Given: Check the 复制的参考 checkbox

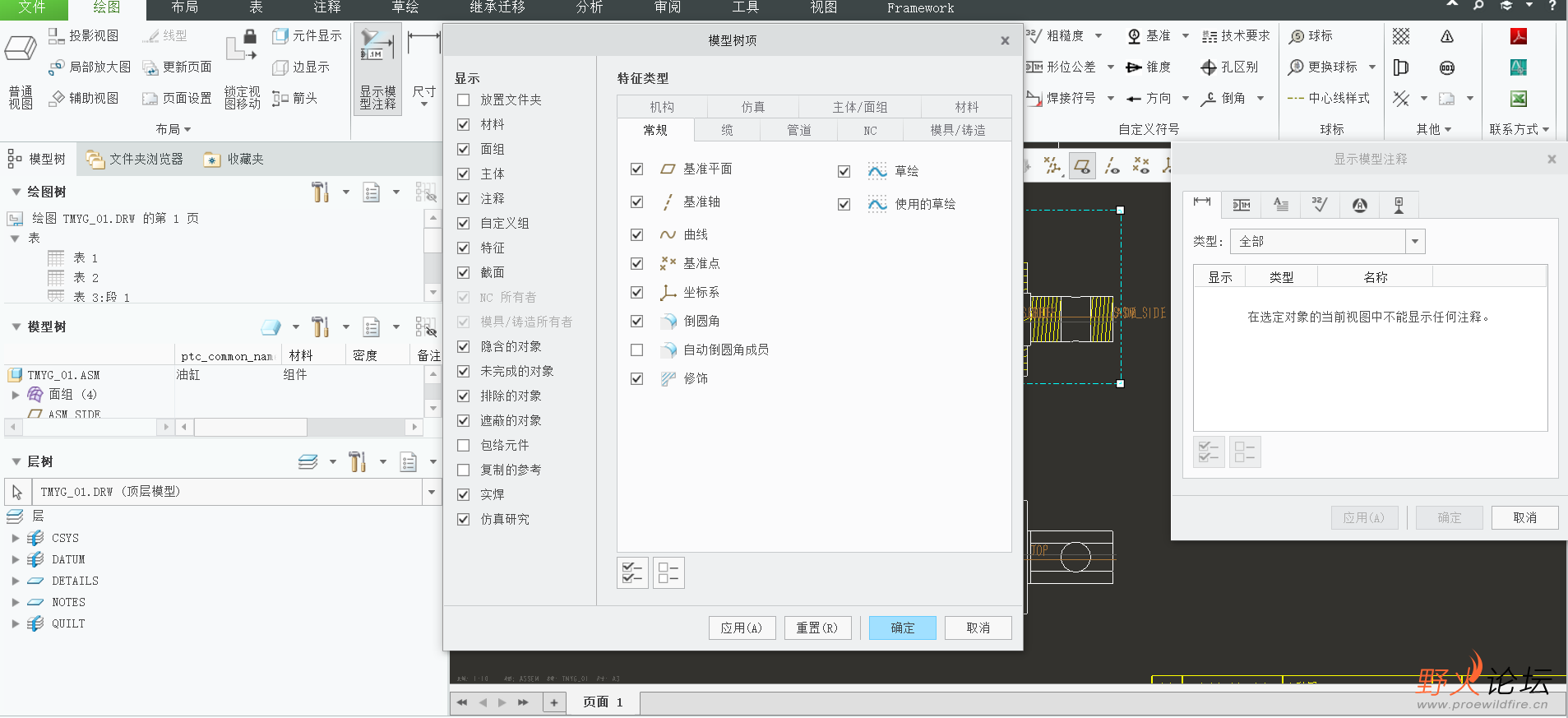Looking at the screenshot, I should coord(464,470).
